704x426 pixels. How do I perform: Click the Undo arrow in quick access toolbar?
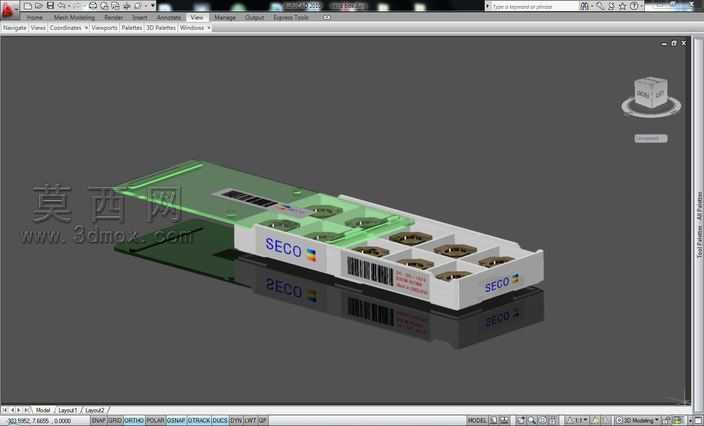61,6
